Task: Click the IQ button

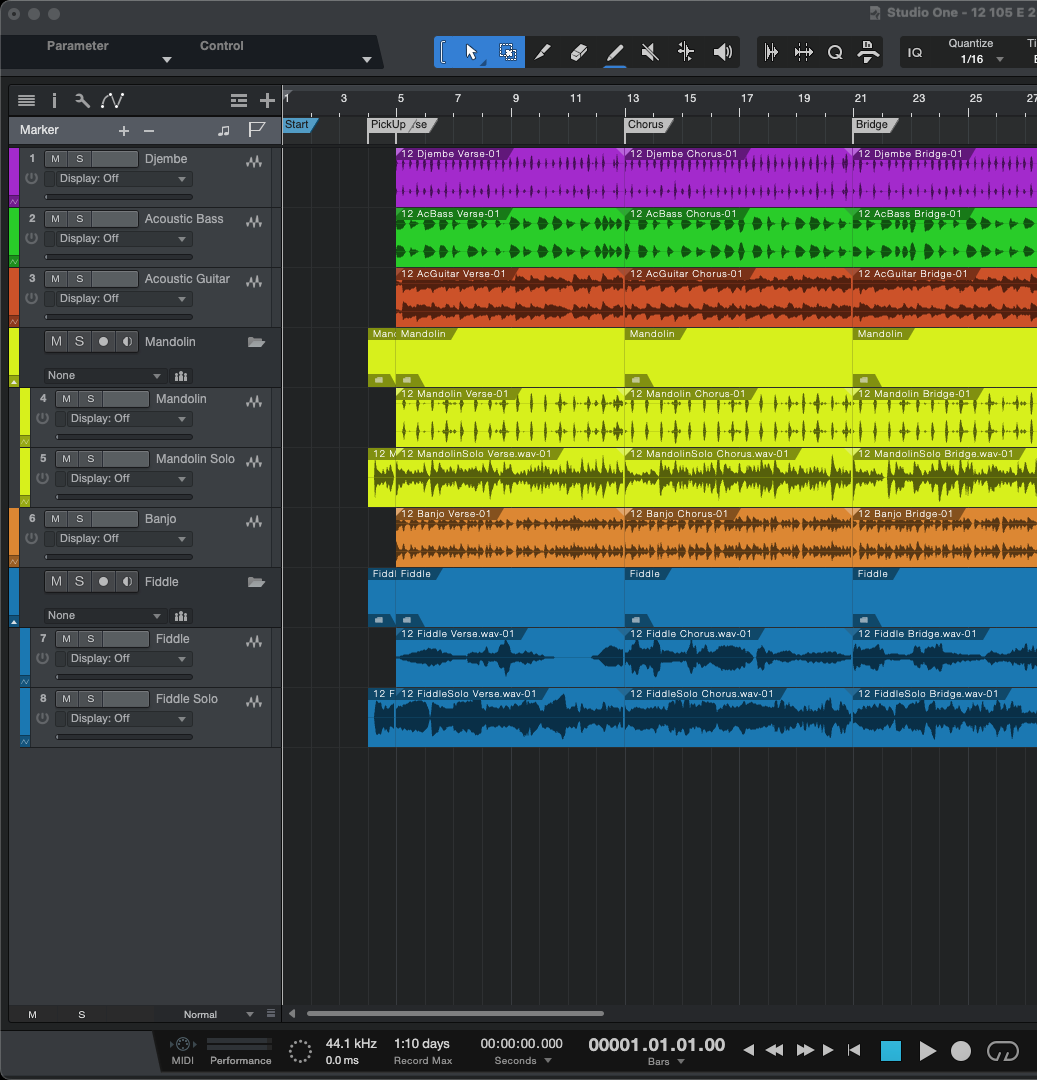Action: pos(915,53)
